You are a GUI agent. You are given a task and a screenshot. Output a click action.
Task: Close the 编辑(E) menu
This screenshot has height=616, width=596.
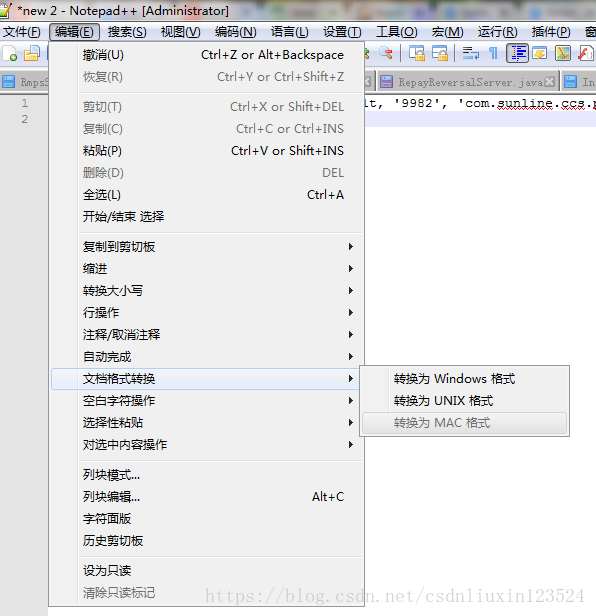click(x=74, y=32)
